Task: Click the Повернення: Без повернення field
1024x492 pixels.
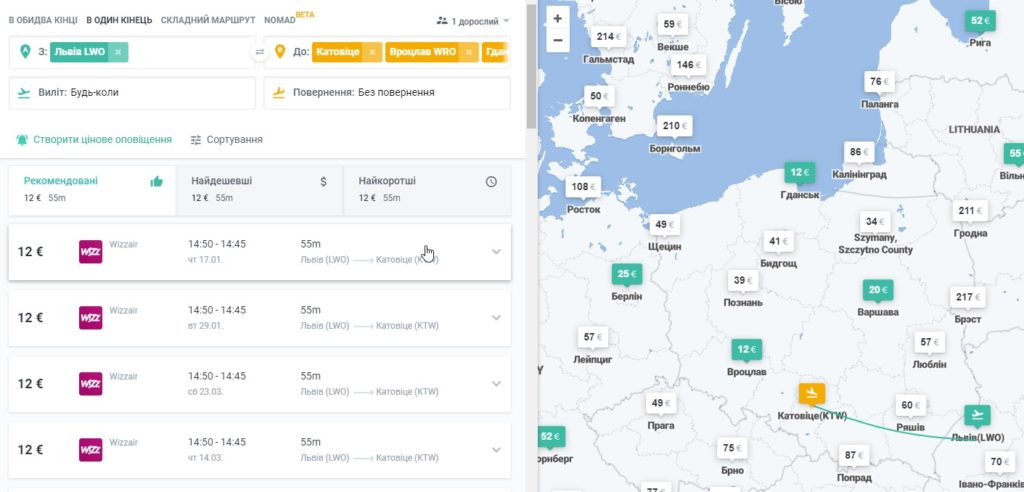Action: (x=387, y=93)
